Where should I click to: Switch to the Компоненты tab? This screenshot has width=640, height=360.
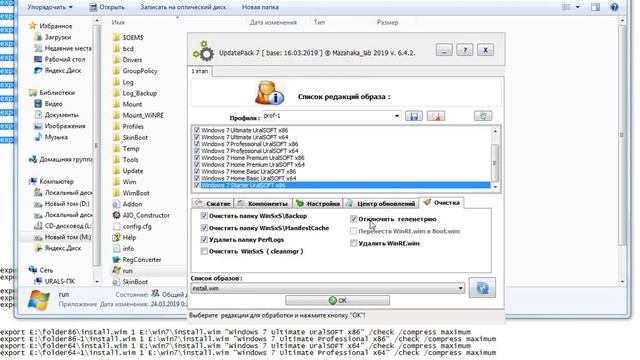[264, 203]
